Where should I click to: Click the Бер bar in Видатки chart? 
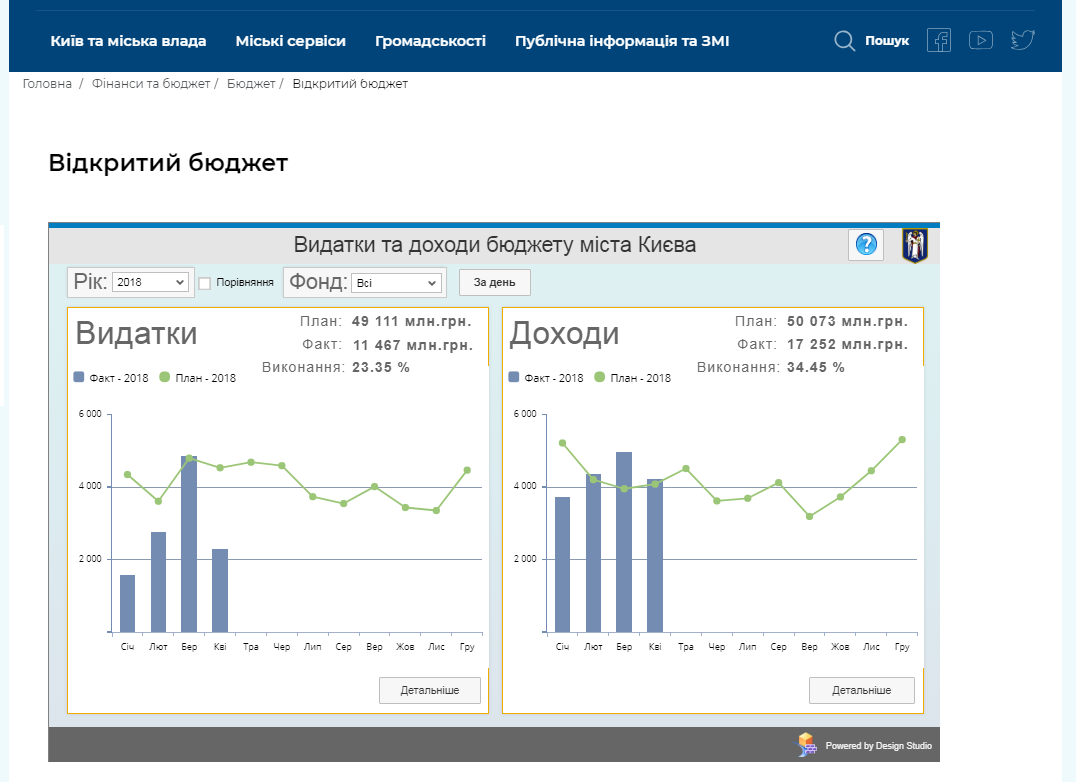189,545
